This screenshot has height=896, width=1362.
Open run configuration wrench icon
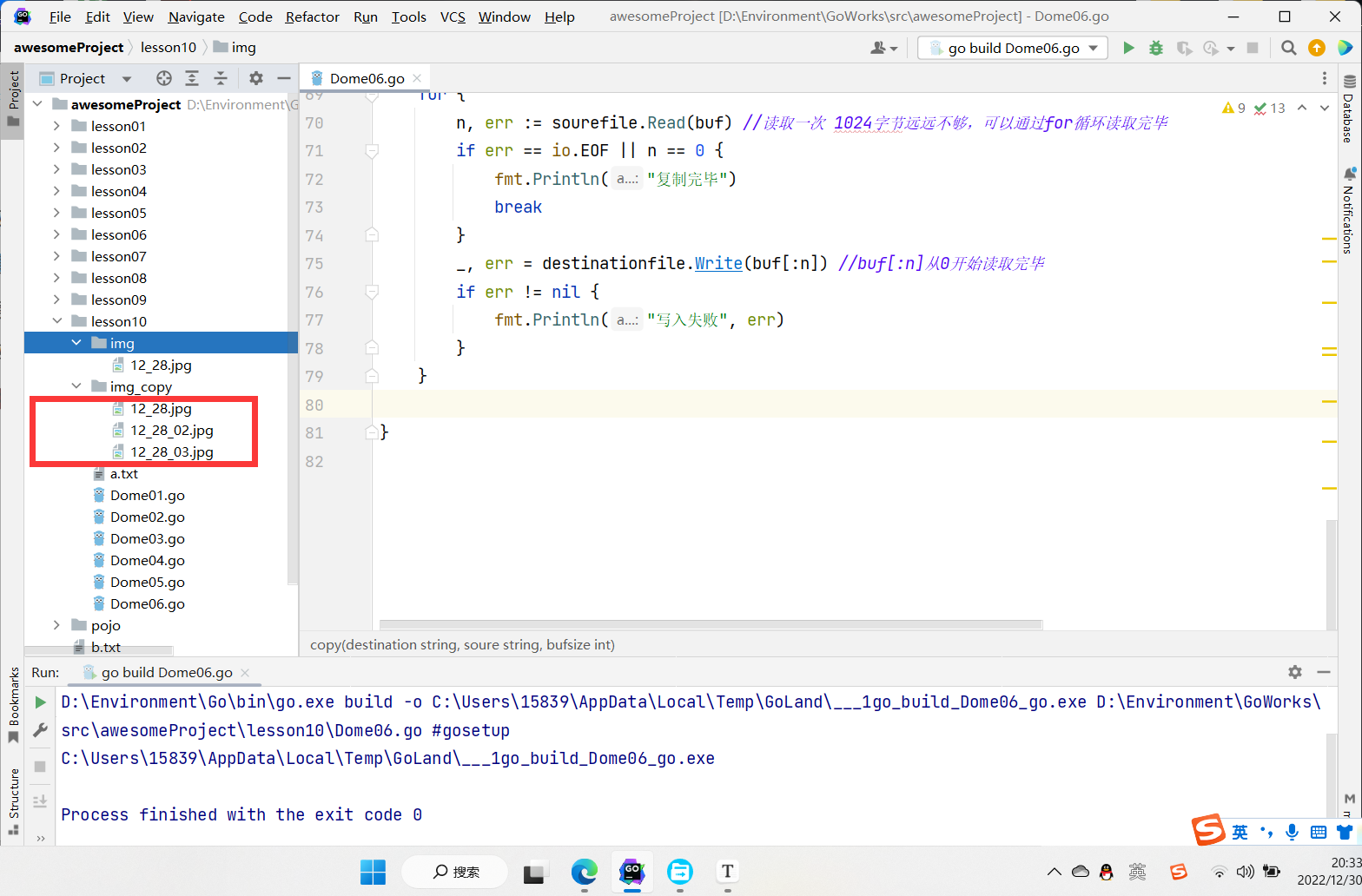40,730
